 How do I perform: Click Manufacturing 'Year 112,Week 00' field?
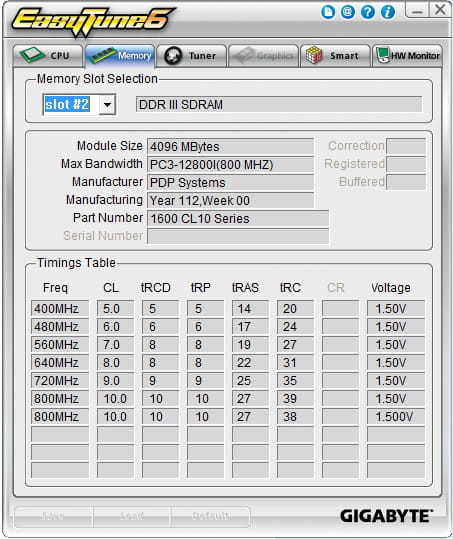coord(230,201)
